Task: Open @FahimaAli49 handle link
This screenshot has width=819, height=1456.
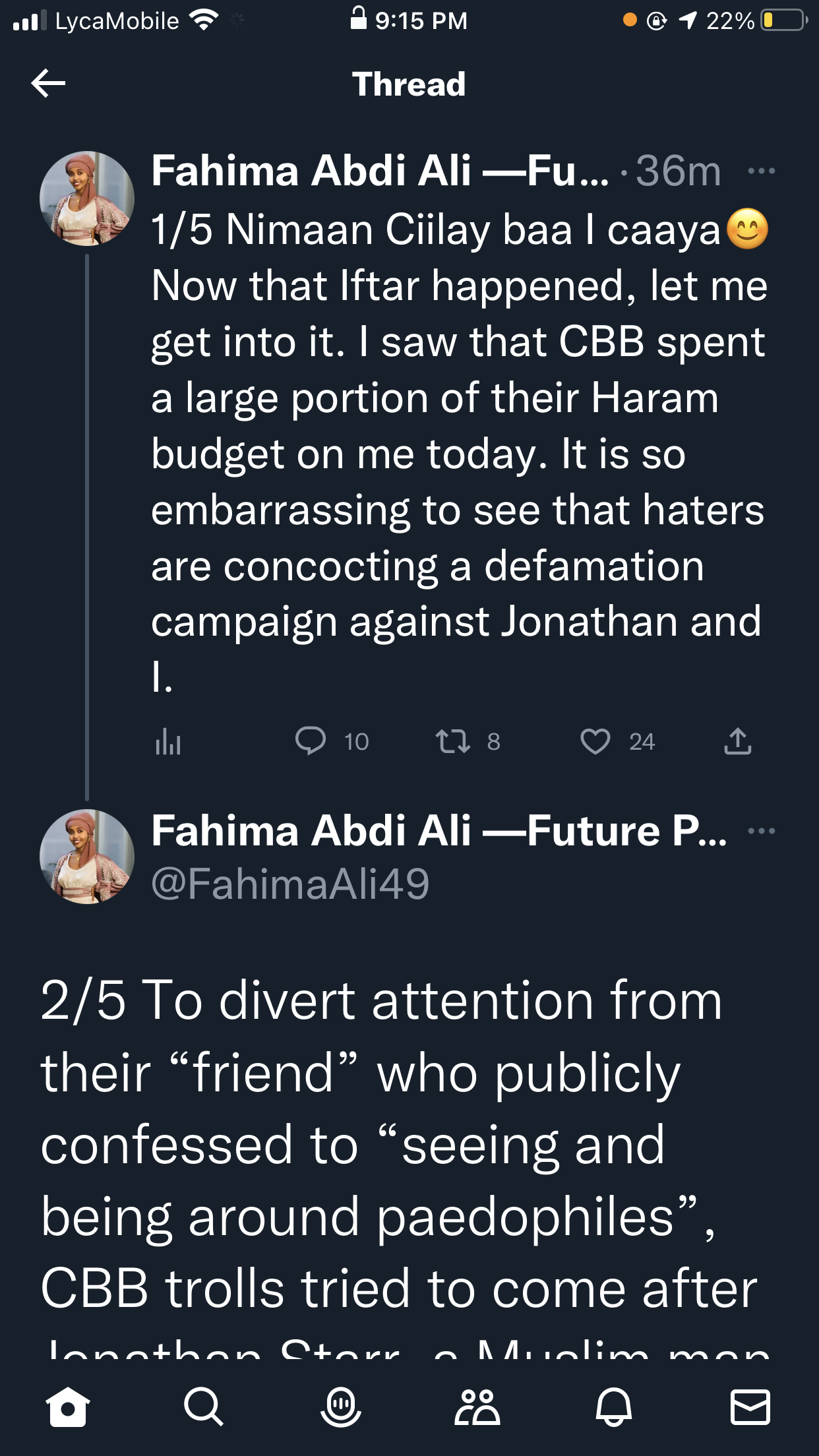Action: (290, 884)
